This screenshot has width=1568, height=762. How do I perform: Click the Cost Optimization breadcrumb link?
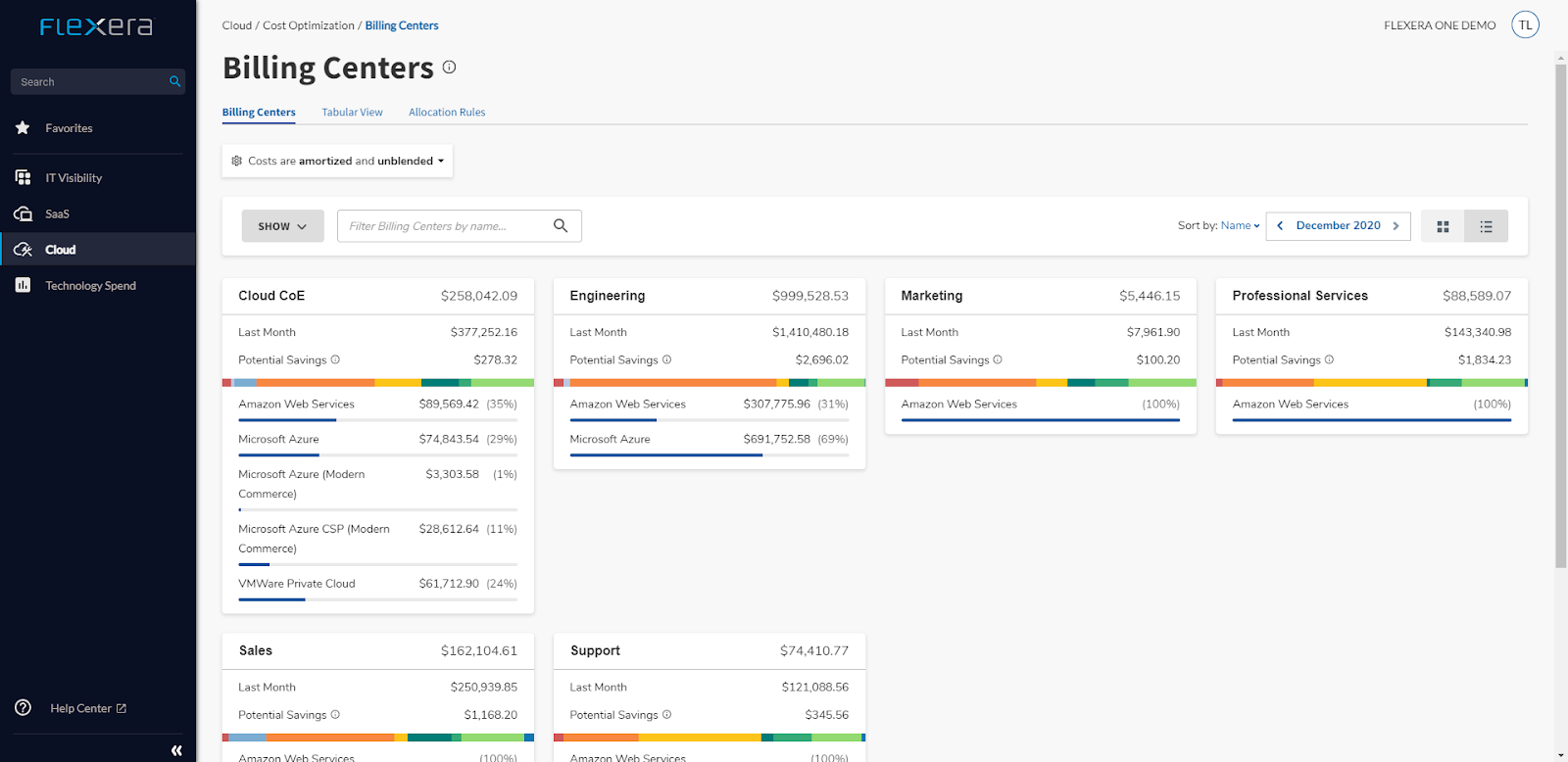pyautogui.click(x=309, y=25)
